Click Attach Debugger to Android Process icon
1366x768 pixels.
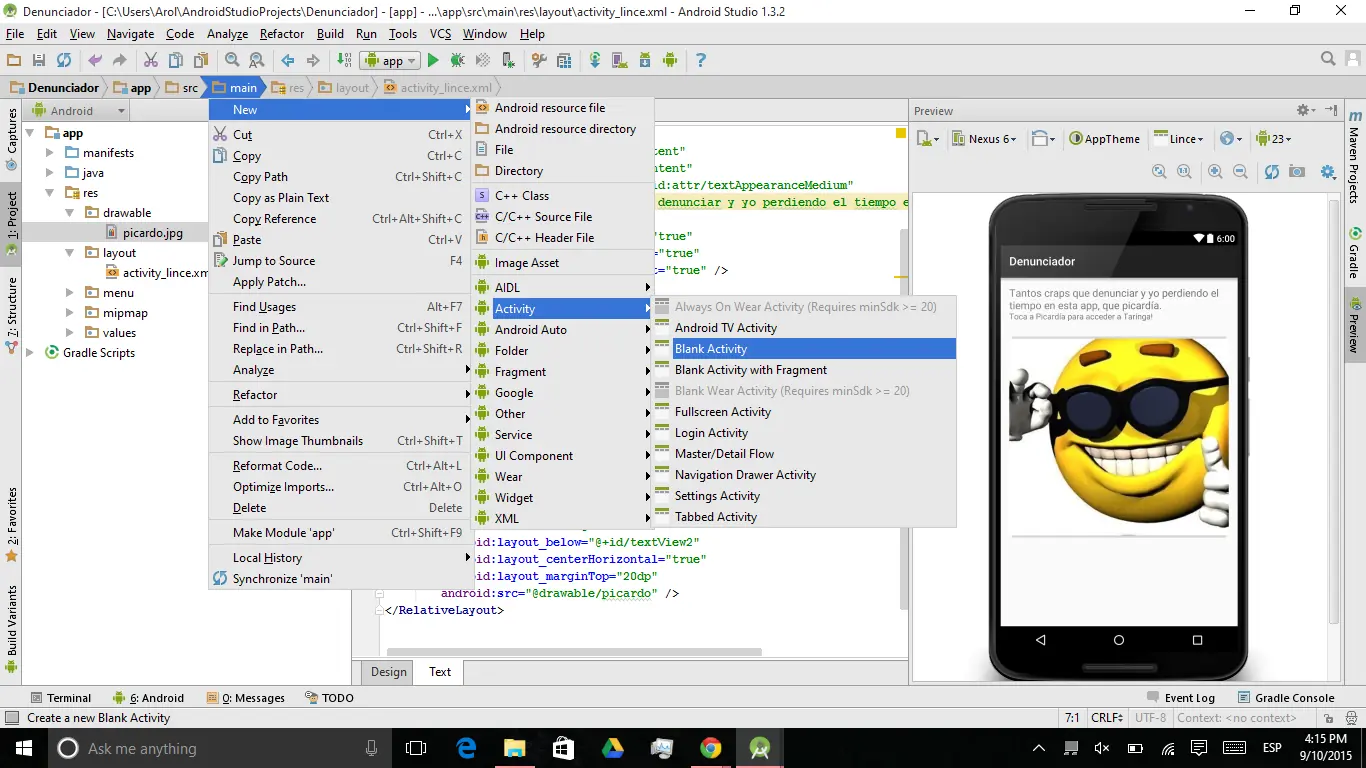[x=508, y=61]
